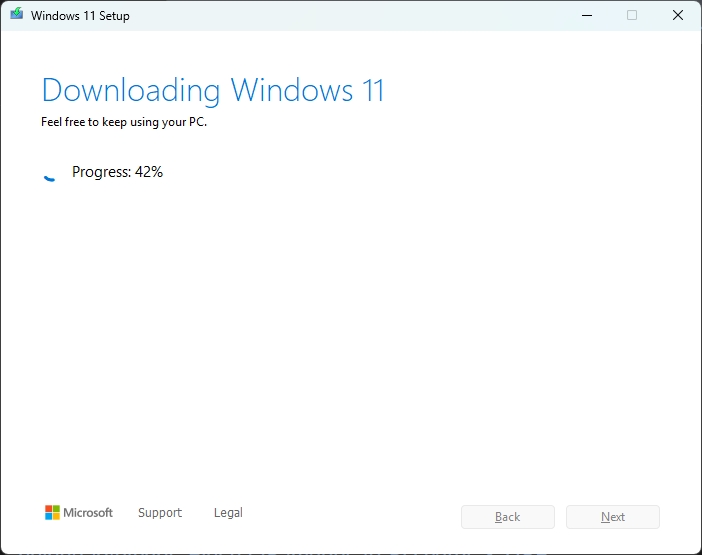Click the Next button
702x555 pixels.
[x=612, y=517]
